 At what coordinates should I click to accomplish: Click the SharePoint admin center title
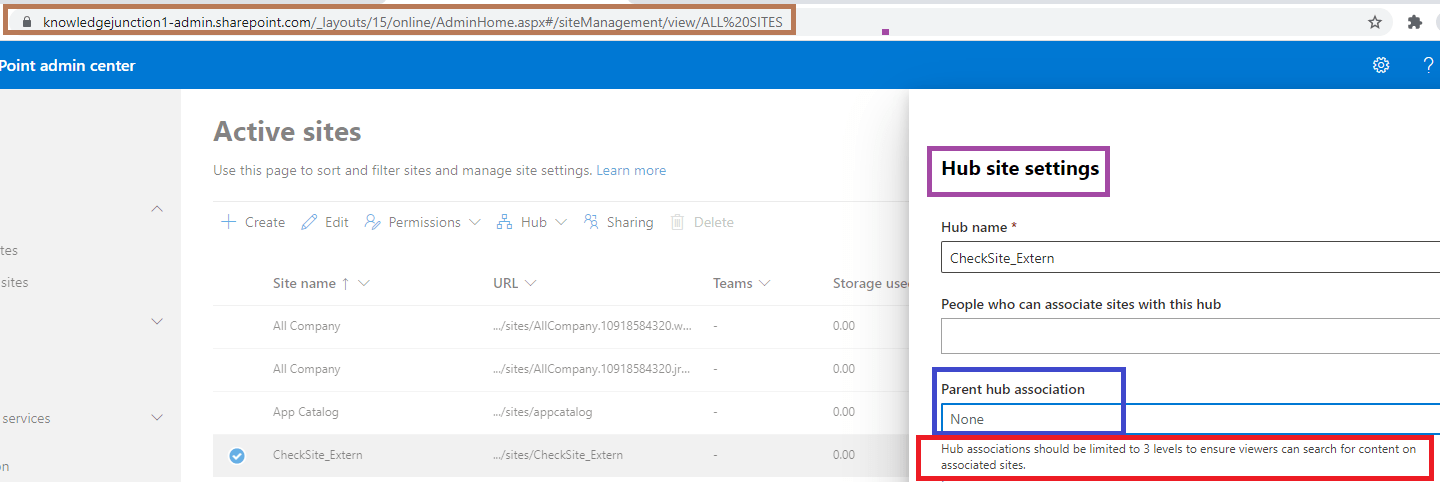coord(67,66)
